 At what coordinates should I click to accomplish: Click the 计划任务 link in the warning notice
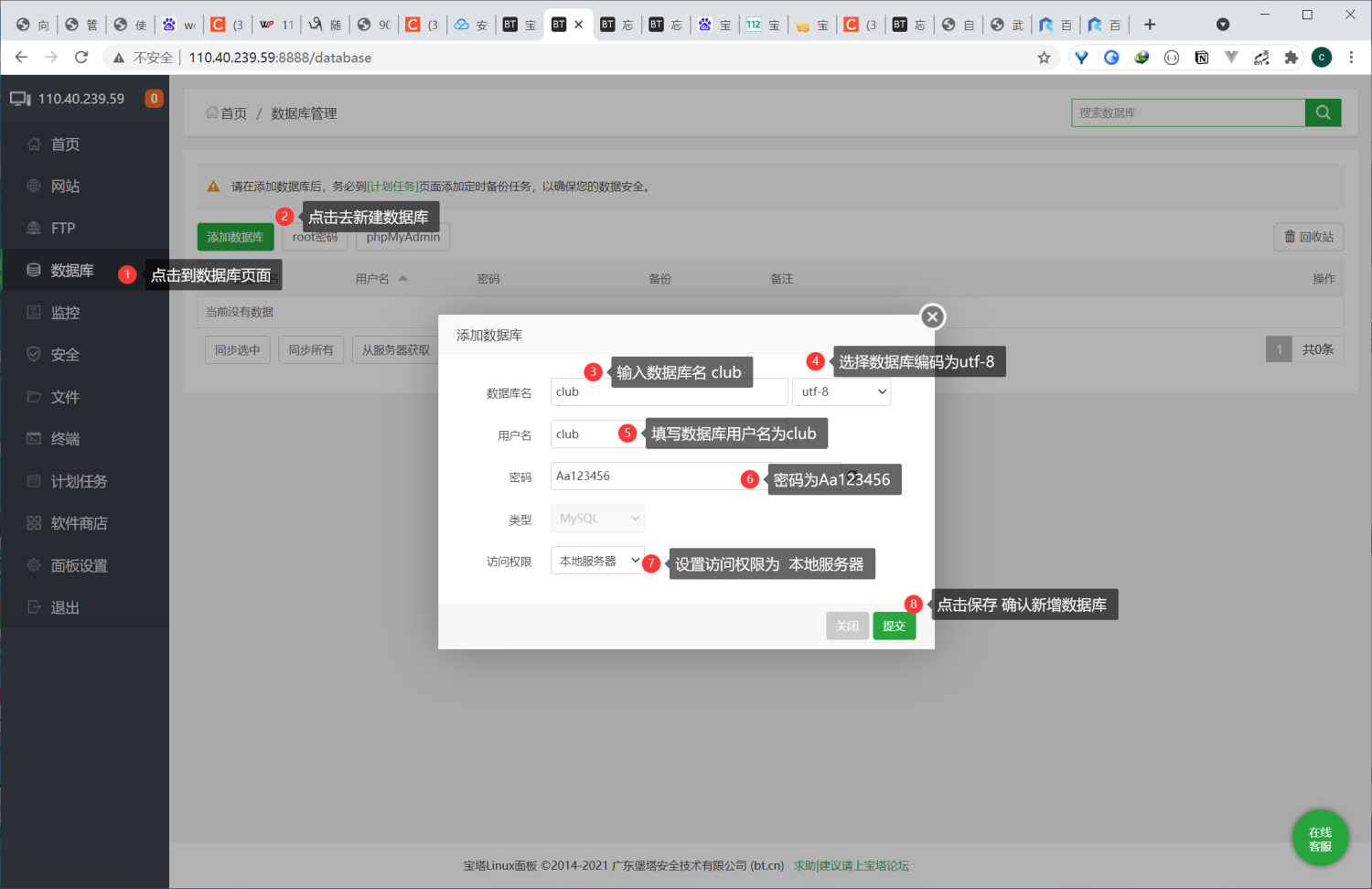point(392,187)
